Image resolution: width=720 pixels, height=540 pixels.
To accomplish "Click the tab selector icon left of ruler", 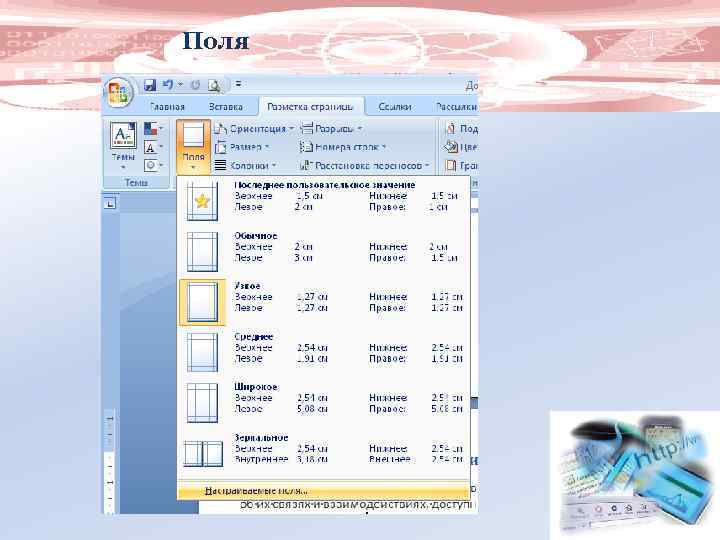I will pyautogui.click(x=110, y=203).
